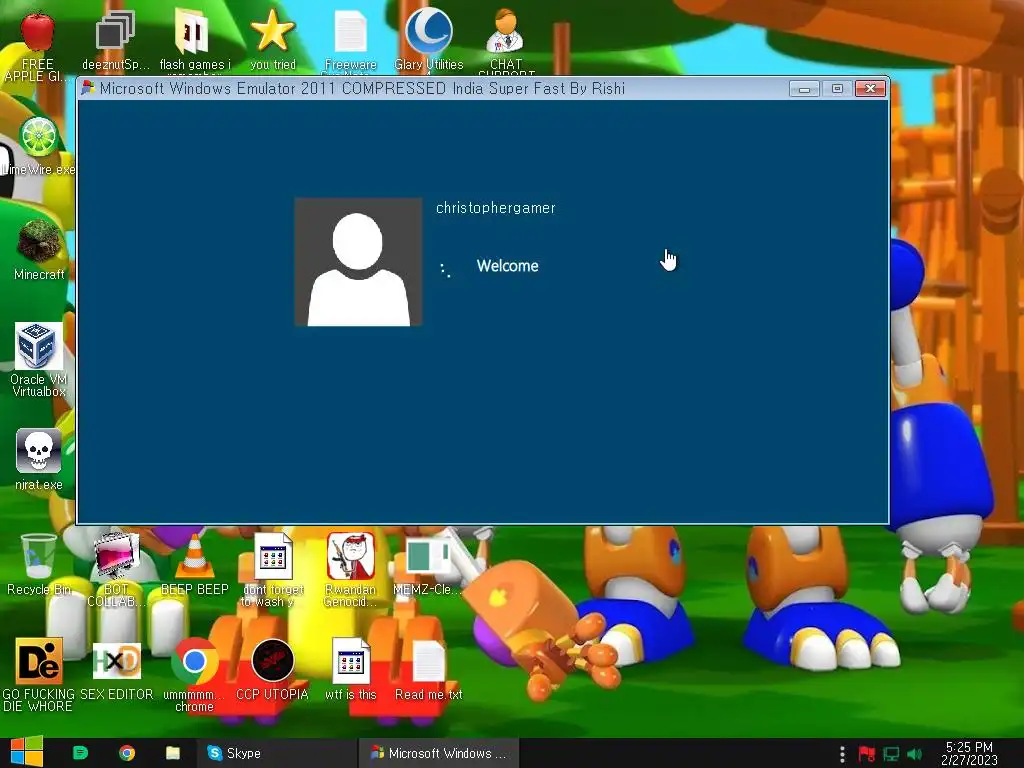
Task: Open the volume speaker tray icon
Action: [914, 754]
